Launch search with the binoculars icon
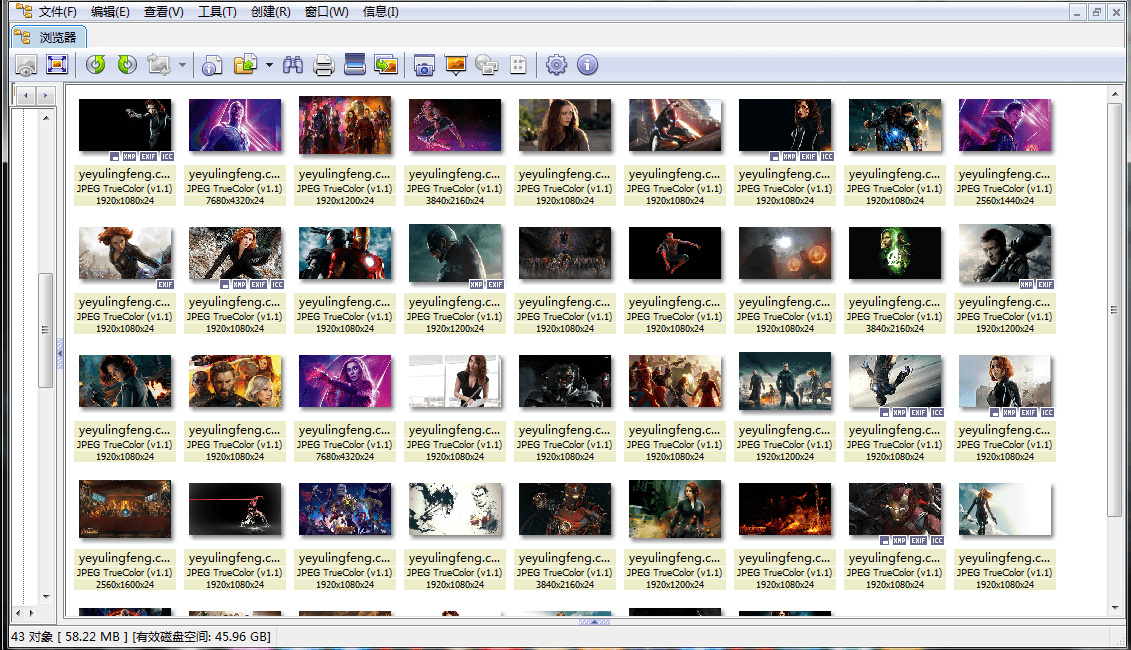1131x650 pixels. pyautogui.click(x=293, y=65)
